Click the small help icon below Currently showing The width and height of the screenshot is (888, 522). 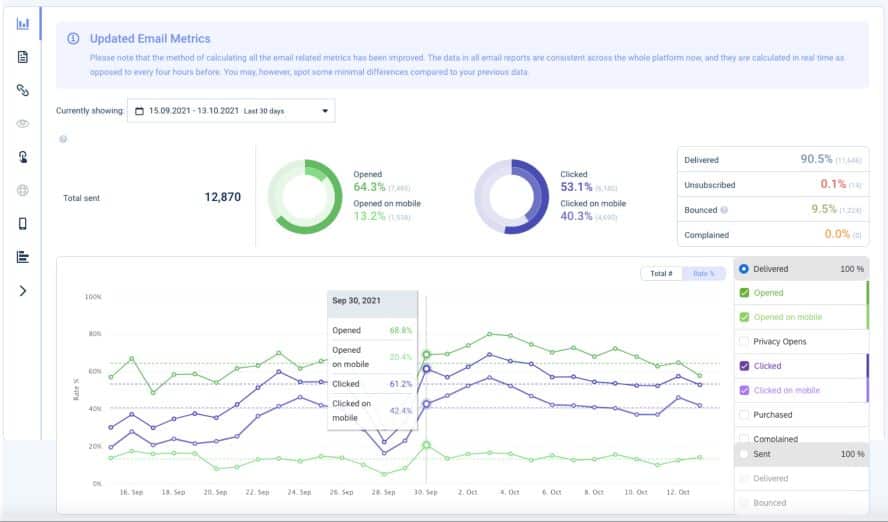pos(63,139)
